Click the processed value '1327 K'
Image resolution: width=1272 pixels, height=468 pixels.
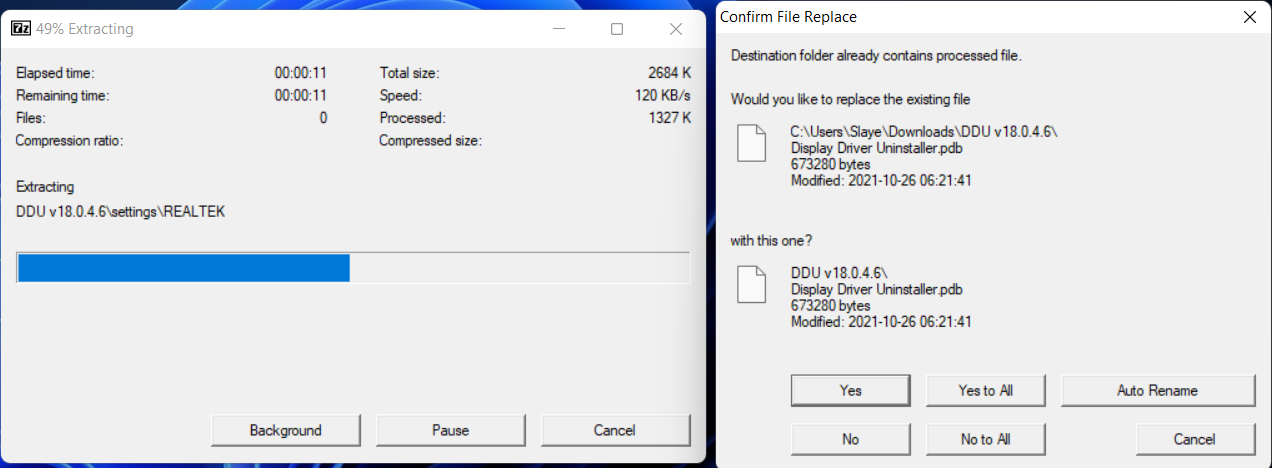coord(670,118)
